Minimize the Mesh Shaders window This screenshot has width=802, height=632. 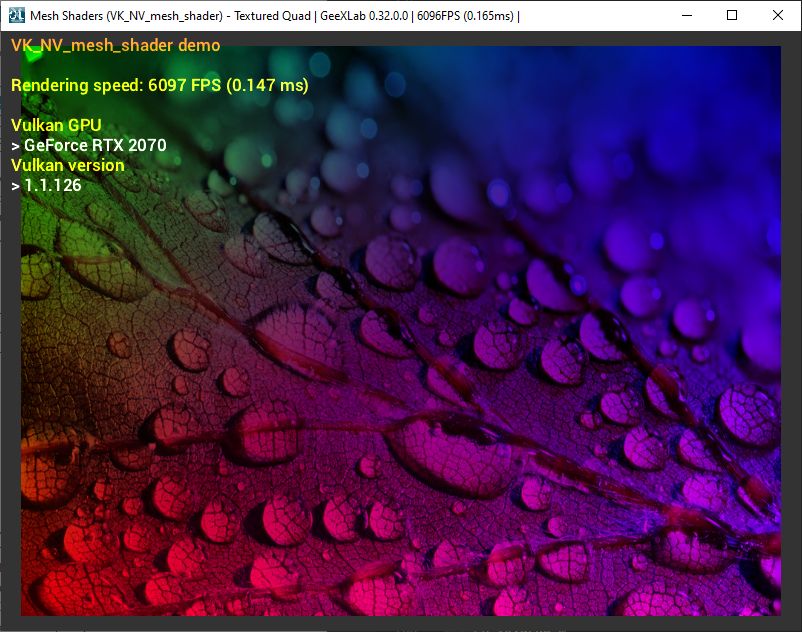point(687,15)
